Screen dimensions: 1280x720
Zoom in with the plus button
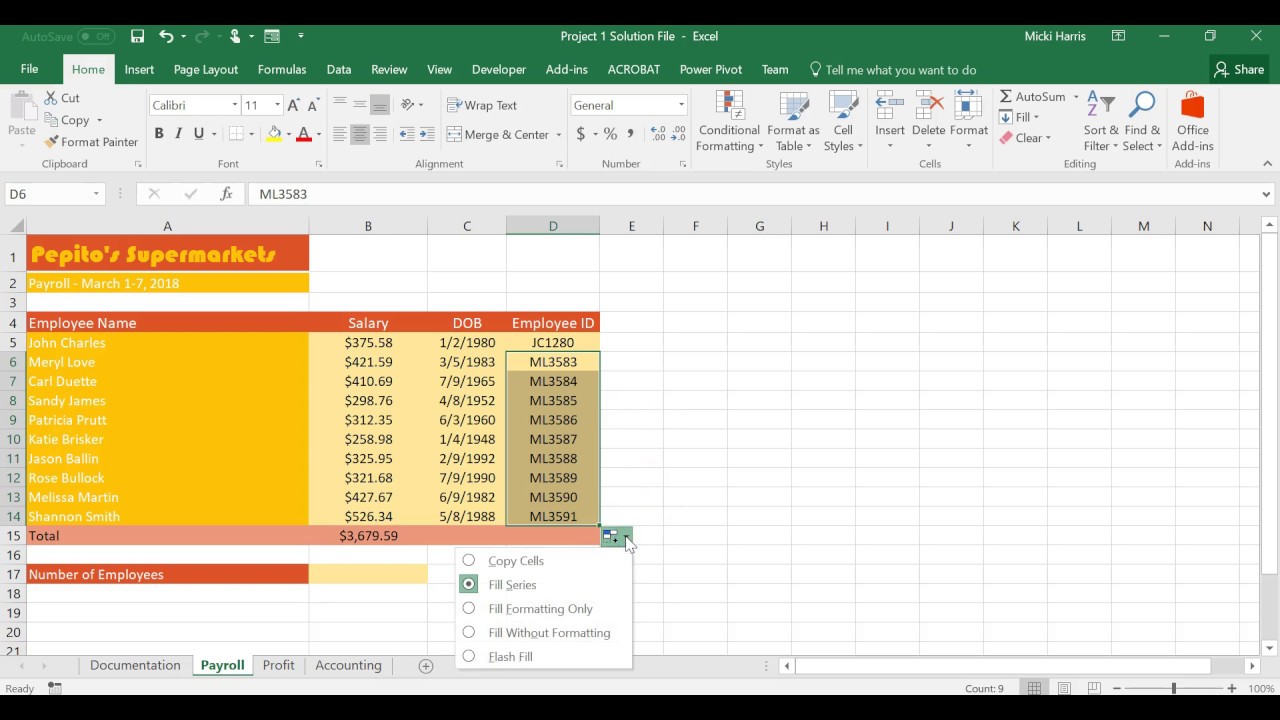click(1232, 688)
